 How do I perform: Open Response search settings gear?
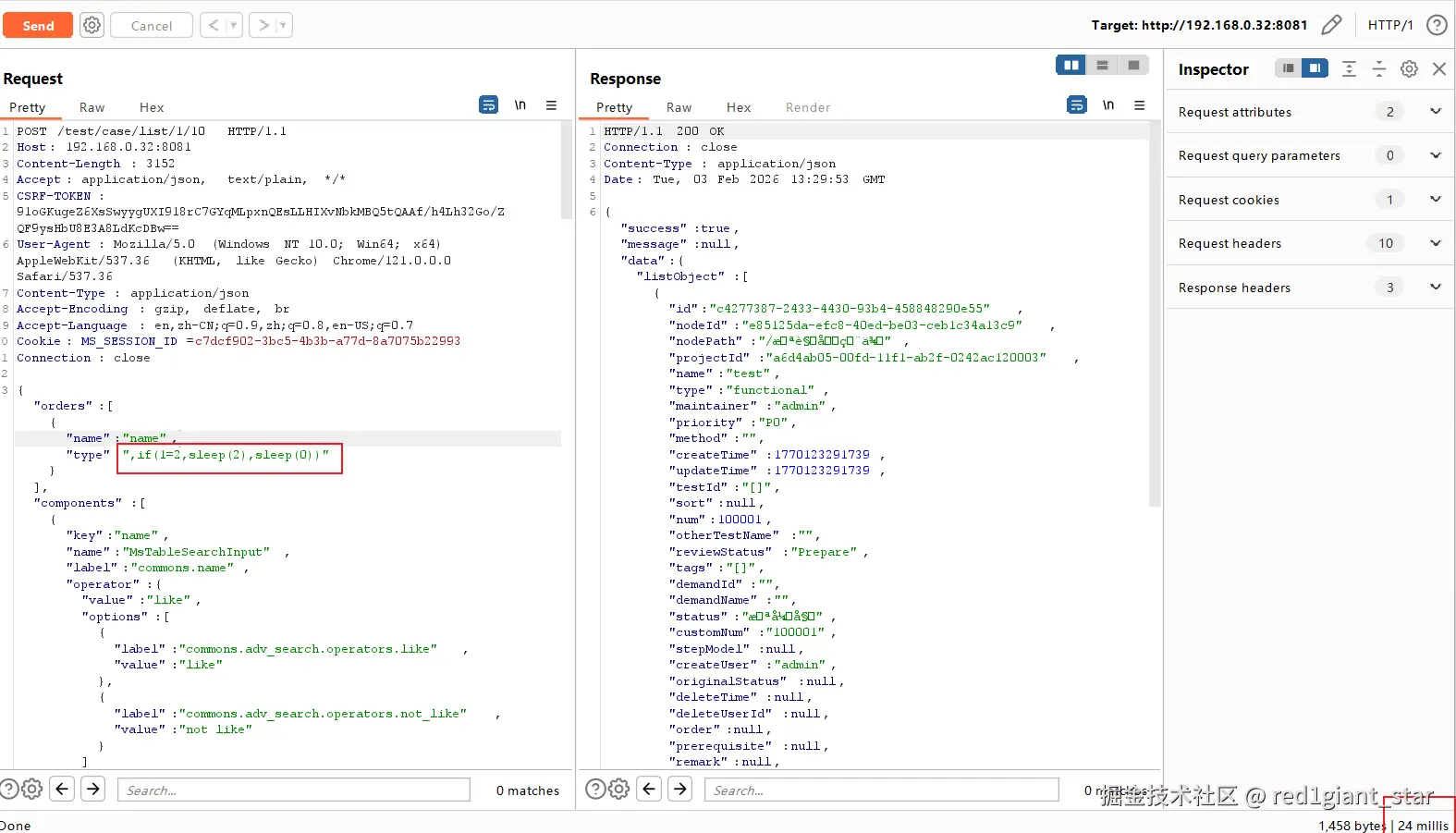tap(619, 789)
